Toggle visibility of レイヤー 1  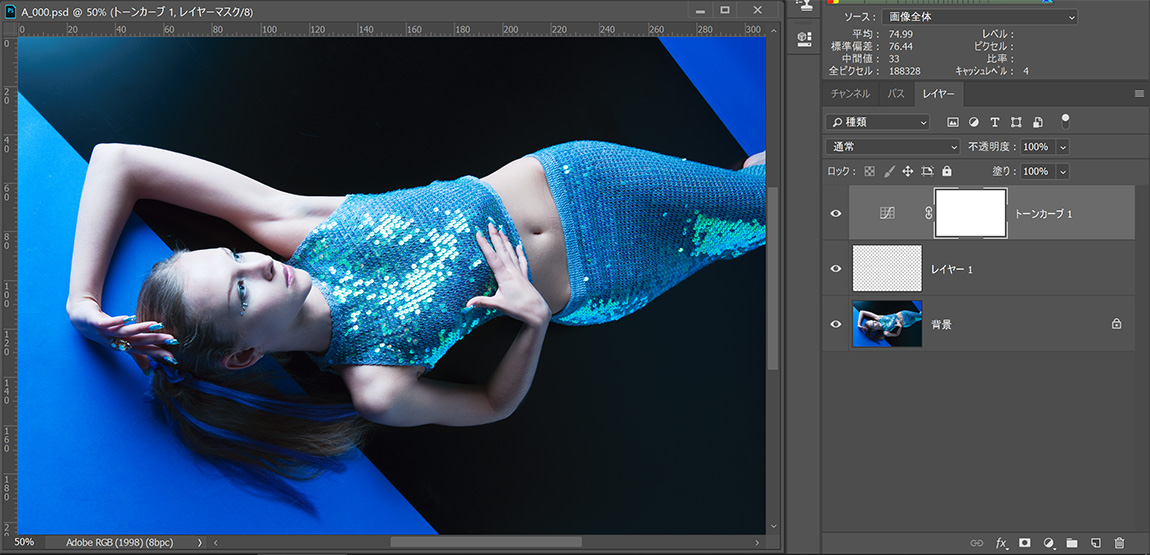point(836,269)
